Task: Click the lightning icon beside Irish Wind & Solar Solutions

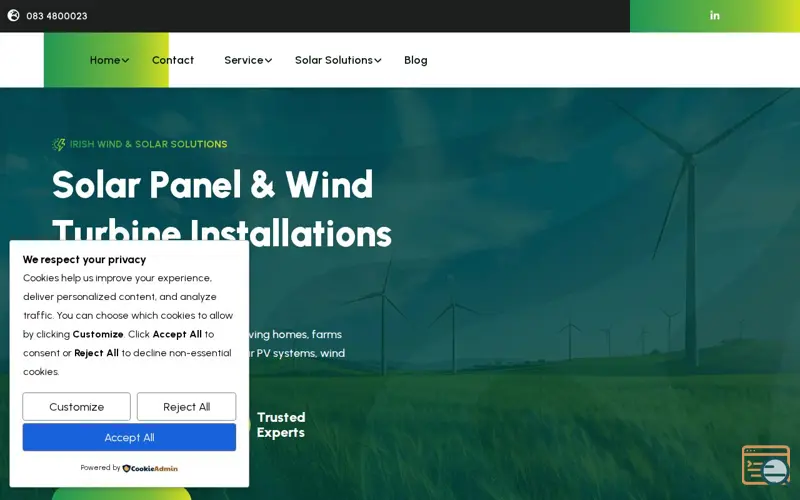Action: (59, 144)
